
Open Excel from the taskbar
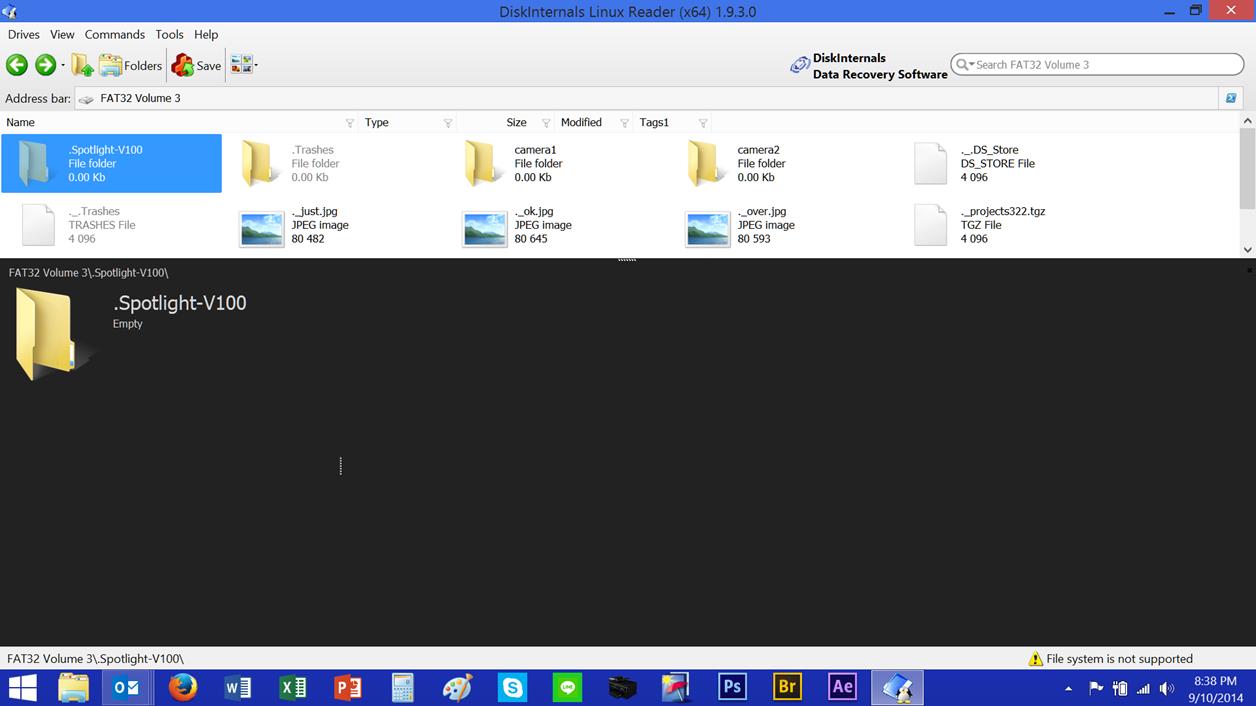click(293, 687)
